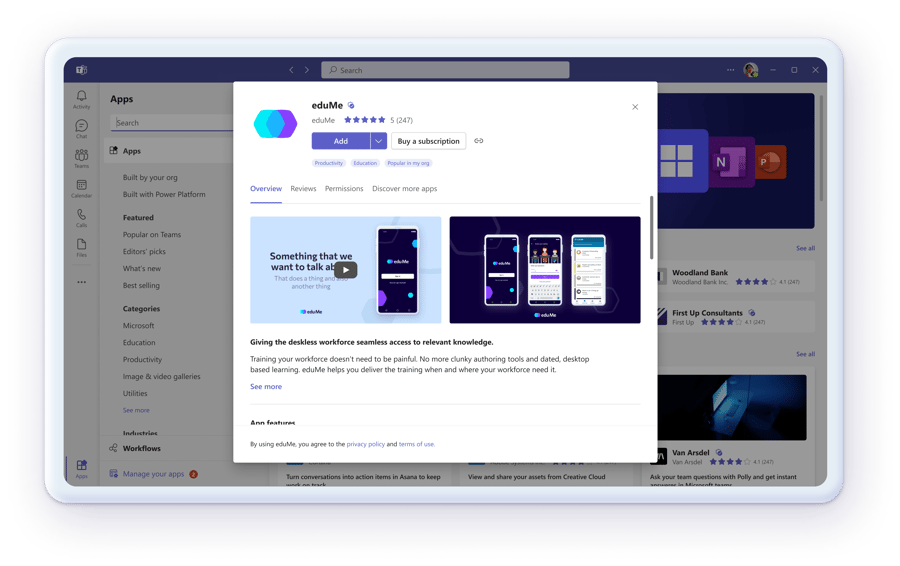Go forward with the right arrow

tap(307, 70)
